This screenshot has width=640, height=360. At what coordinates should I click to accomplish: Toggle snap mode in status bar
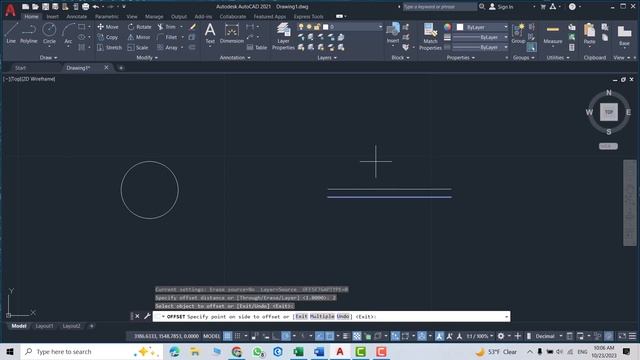238,336
